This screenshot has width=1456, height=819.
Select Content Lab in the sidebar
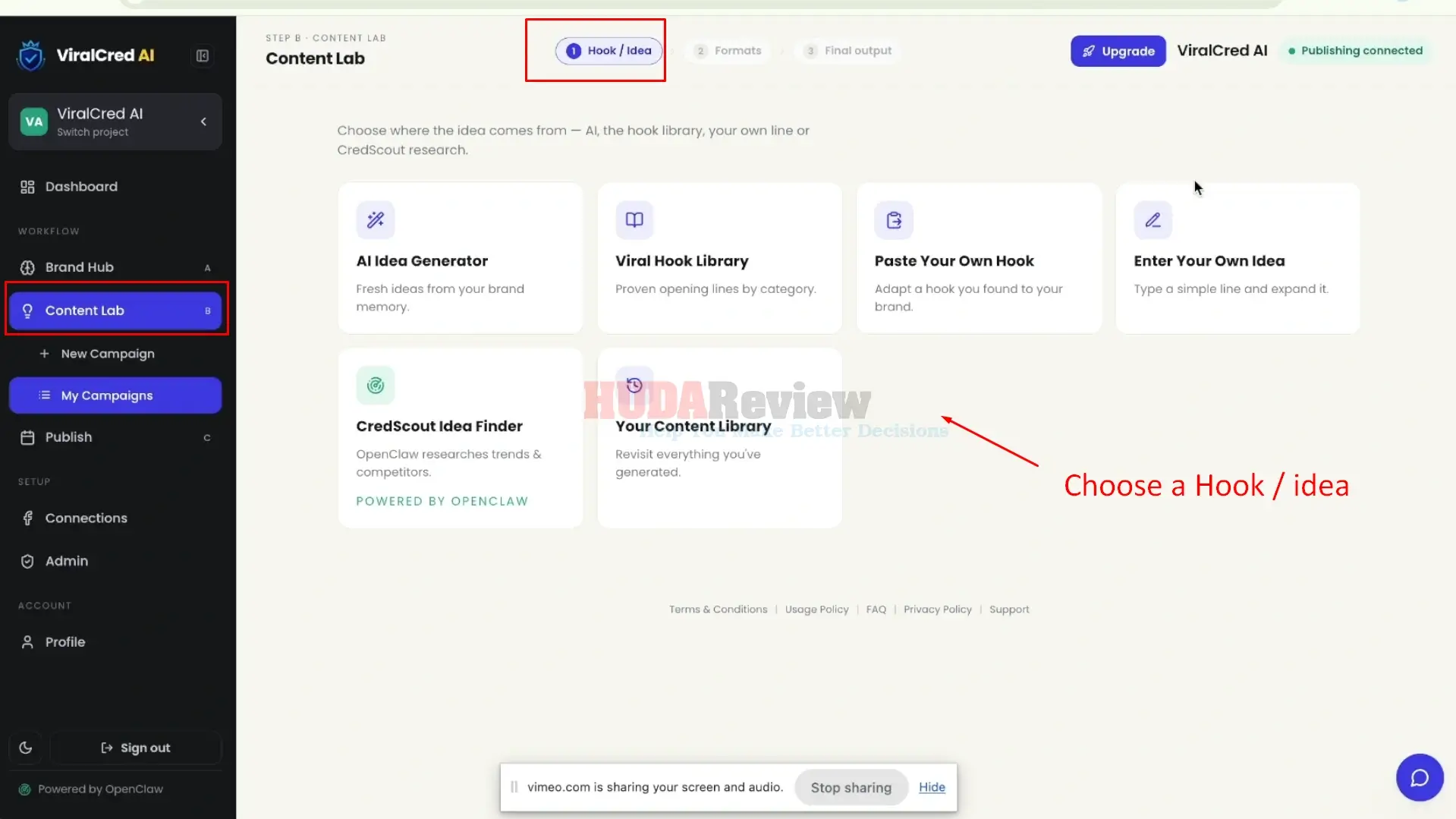click(x=115, y=310)
